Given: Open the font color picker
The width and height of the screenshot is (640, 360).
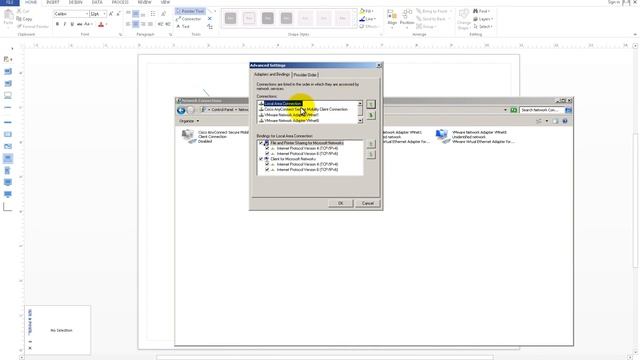Looking at the screenshot, I should click(102, 24).
